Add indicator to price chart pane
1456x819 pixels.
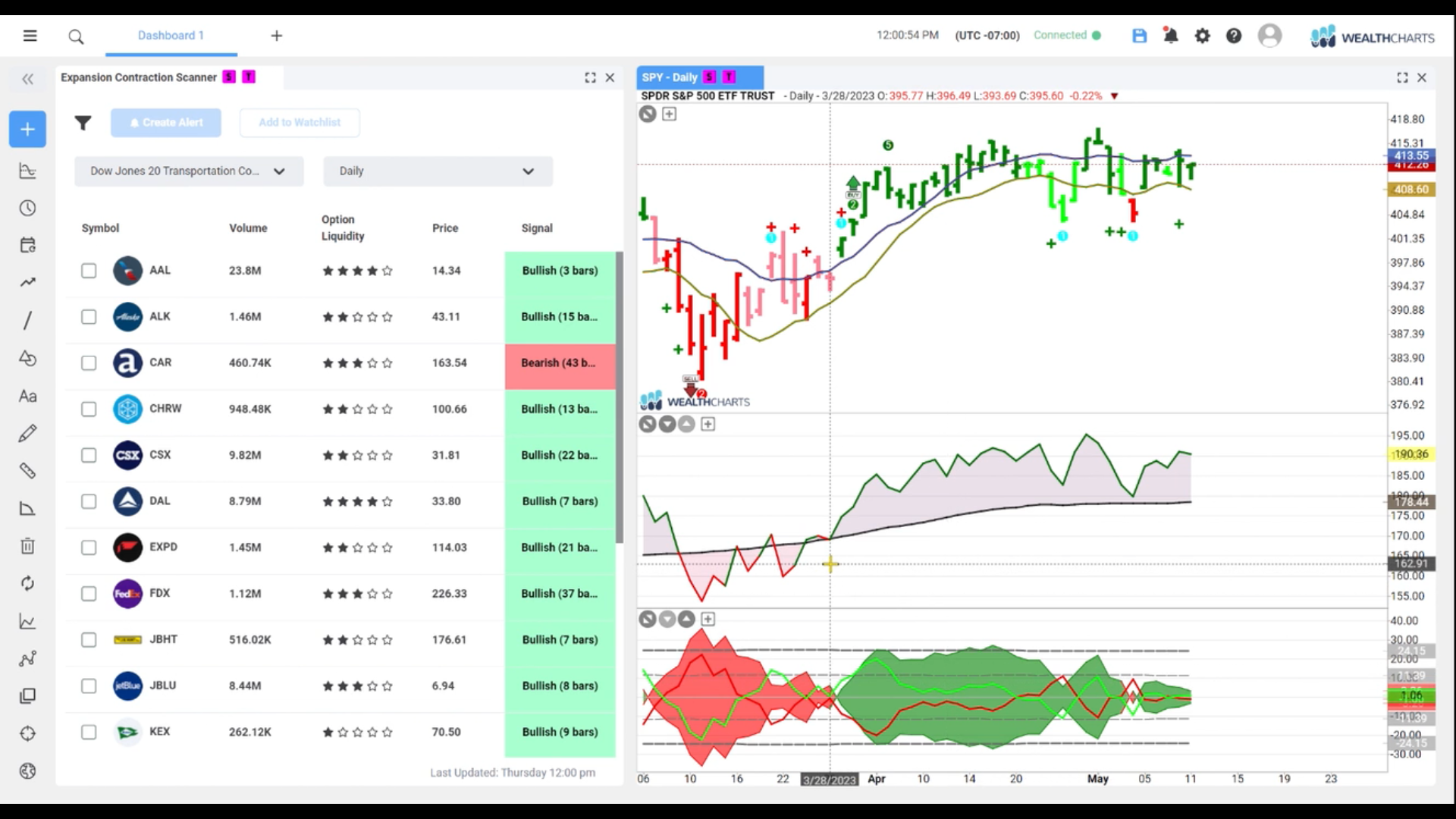pyautogui.click(x=669, y=114)
